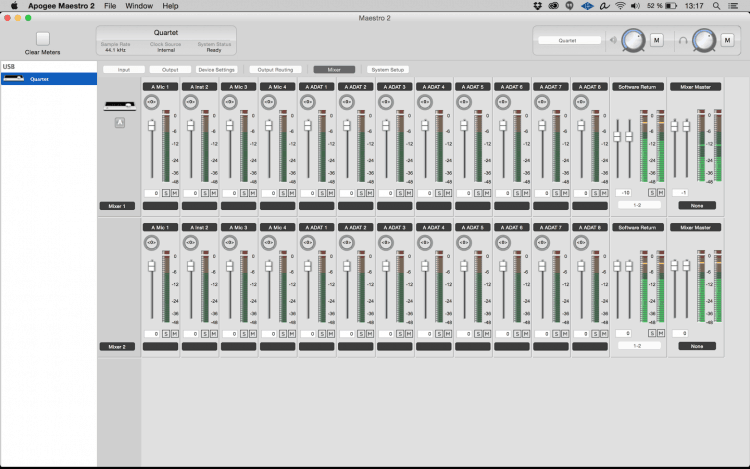
Task: Click the A ADAT 1 pan knob in Mixer 2
Action: pyautogui.click(x=308, y=242)
